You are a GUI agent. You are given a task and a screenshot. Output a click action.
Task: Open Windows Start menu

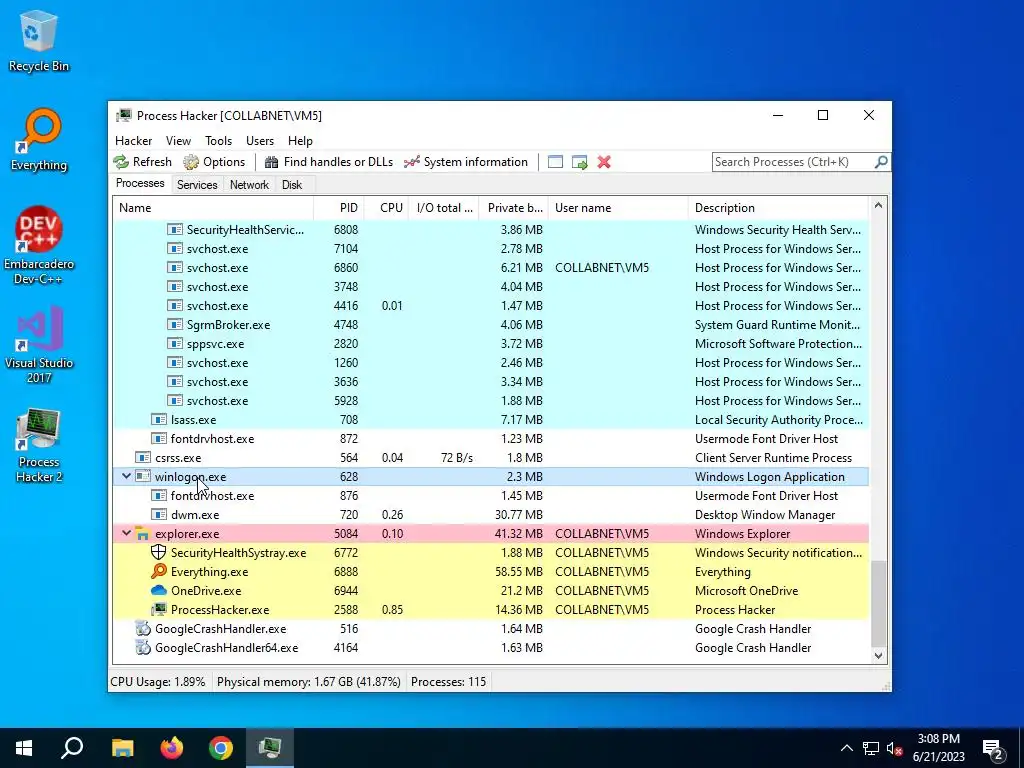coord(24,748)
